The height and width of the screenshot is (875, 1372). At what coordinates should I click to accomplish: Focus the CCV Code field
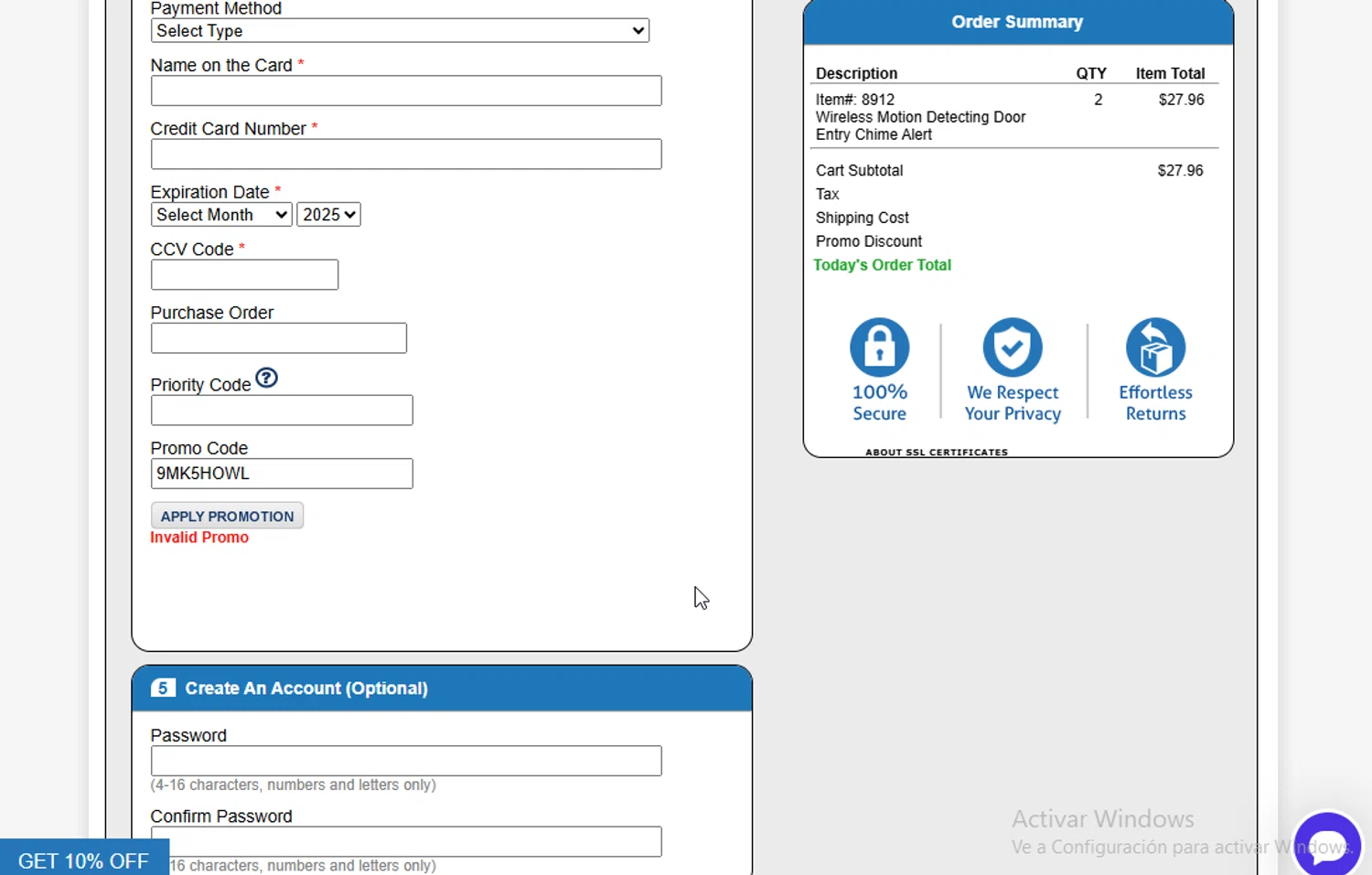244,274
